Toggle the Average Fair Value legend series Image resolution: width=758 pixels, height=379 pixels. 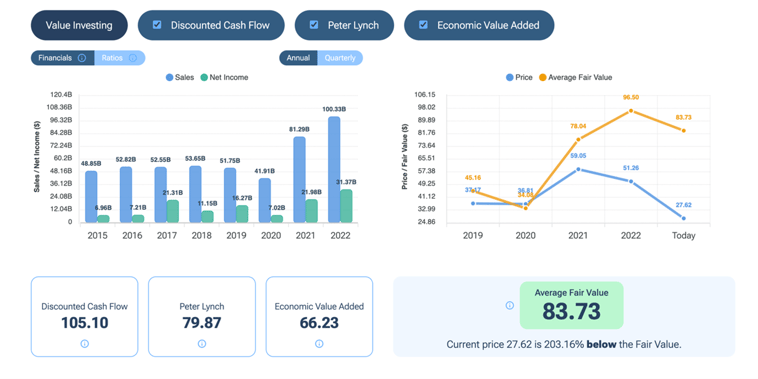point(575,77)
